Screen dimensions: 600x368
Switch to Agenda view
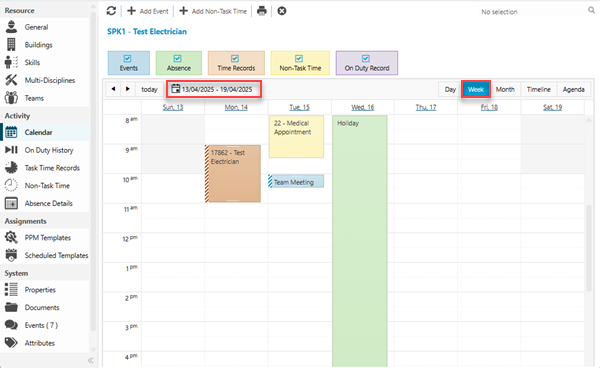pyautogui.click(x=573, y=90)
